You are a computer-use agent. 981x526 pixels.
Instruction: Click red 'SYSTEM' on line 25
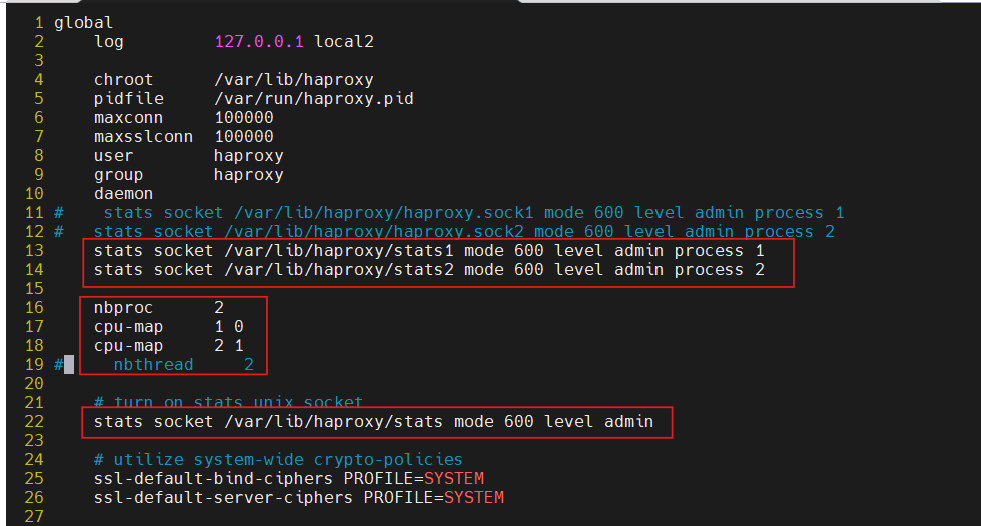pyautogui.click(x=454, y=479)
